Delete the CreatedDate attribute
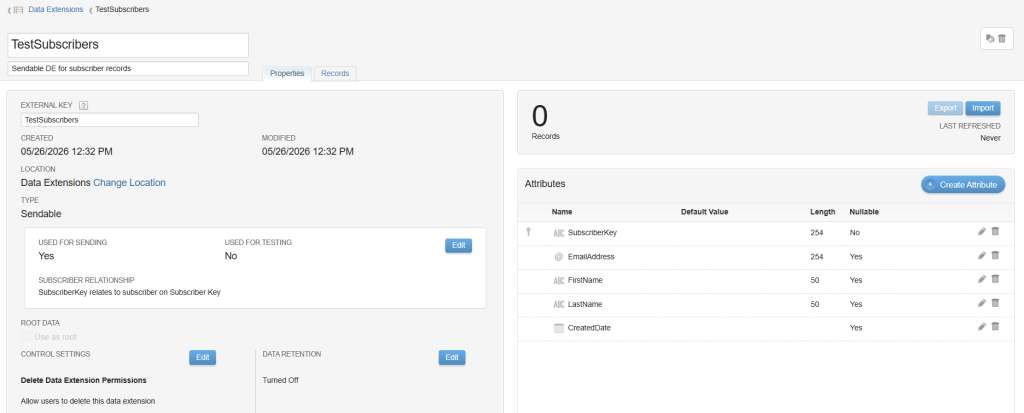Screen dimensions: 1024x413 (995, 327)
